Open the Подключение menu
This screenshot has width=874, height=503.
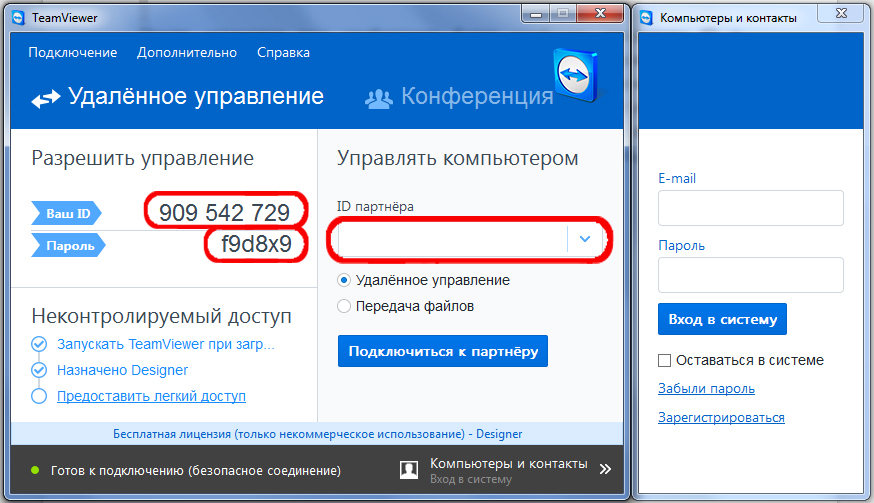[72, 52]
